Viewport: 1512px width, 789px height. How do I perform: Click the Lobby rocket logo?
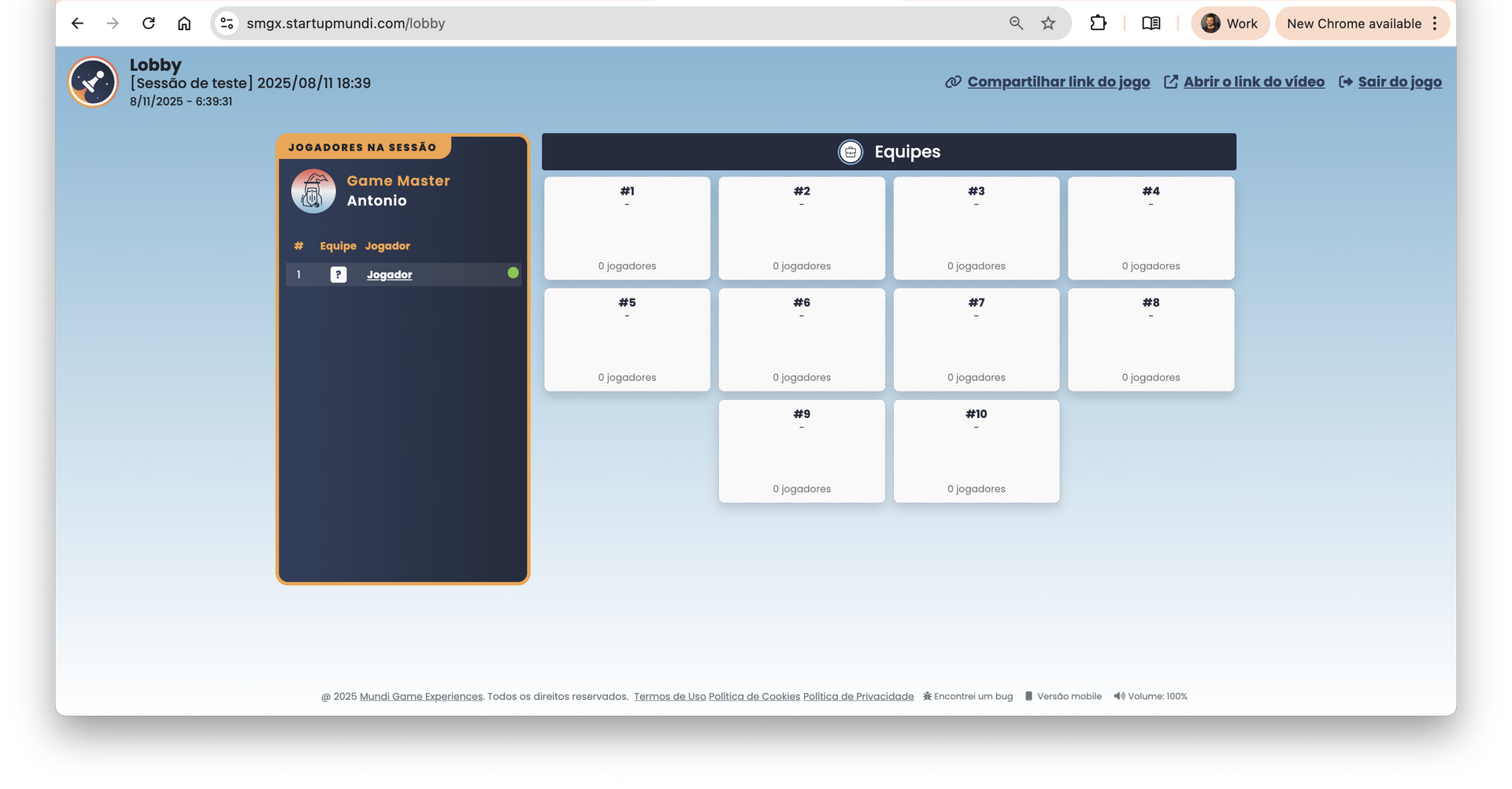[93, 82]
